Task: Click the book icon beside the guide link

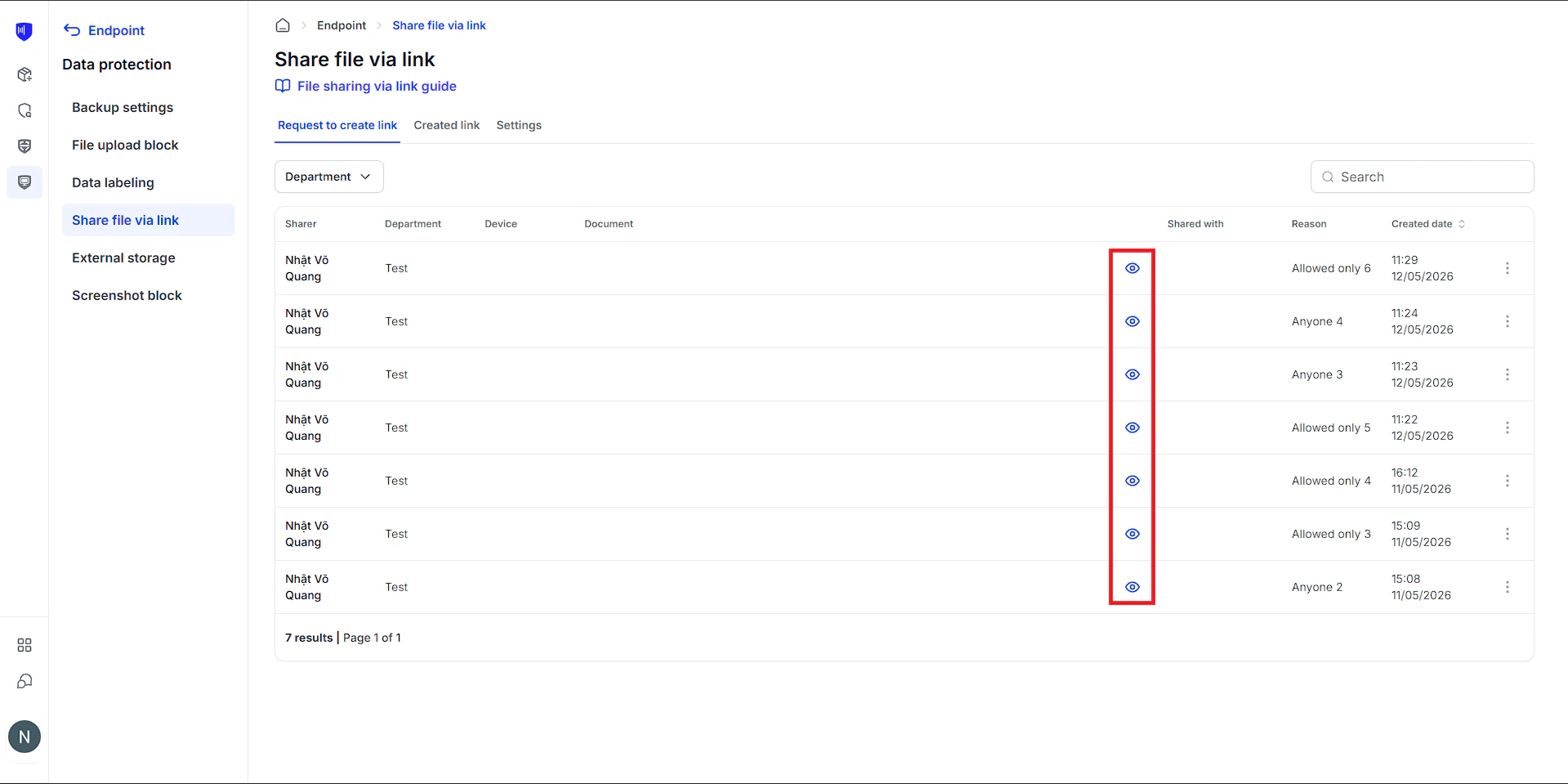Action: 283,86
